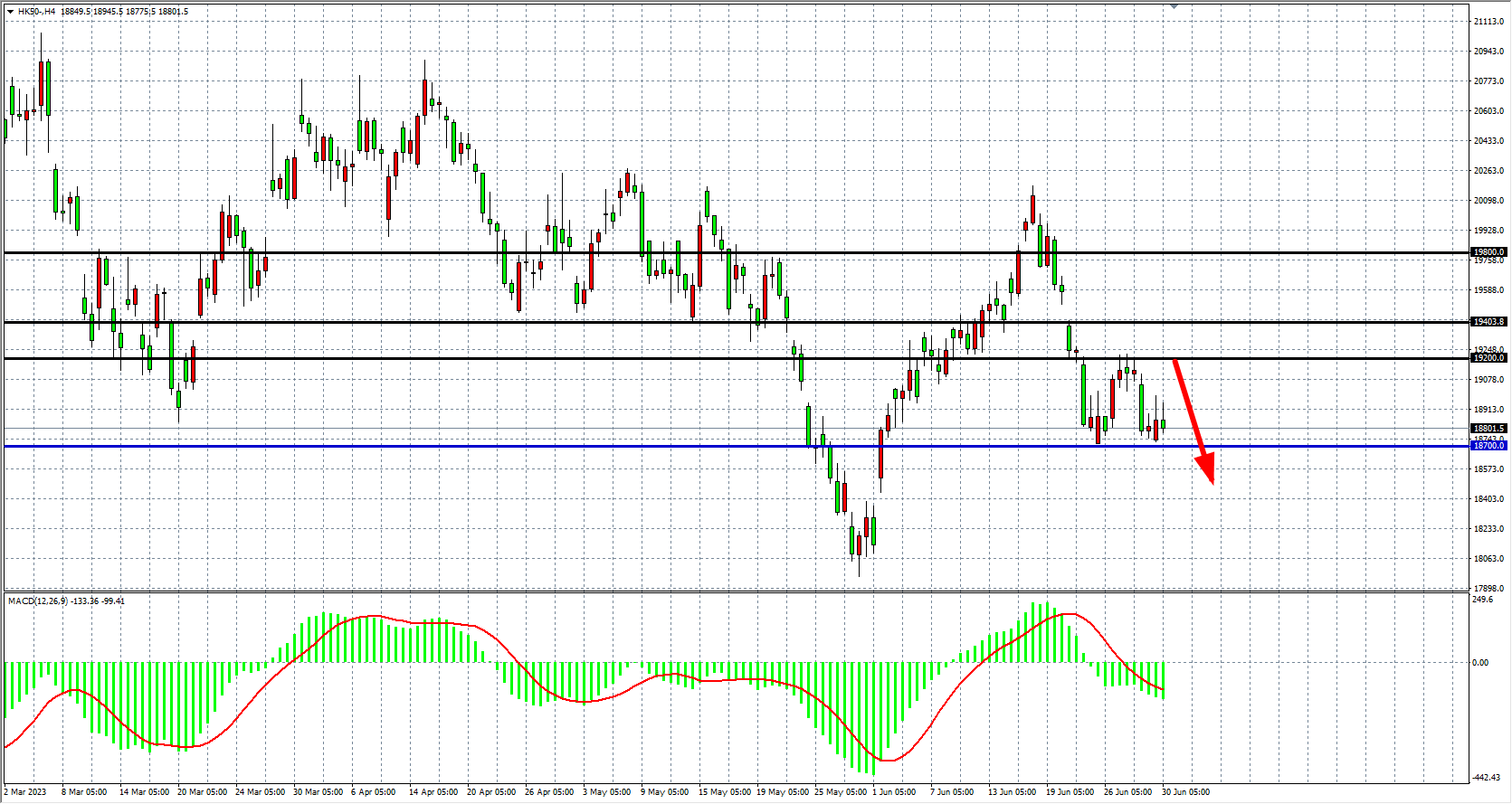Select the blue 18700.0 price tag
Screen dimensions: 1512x804
(1488, 446)
